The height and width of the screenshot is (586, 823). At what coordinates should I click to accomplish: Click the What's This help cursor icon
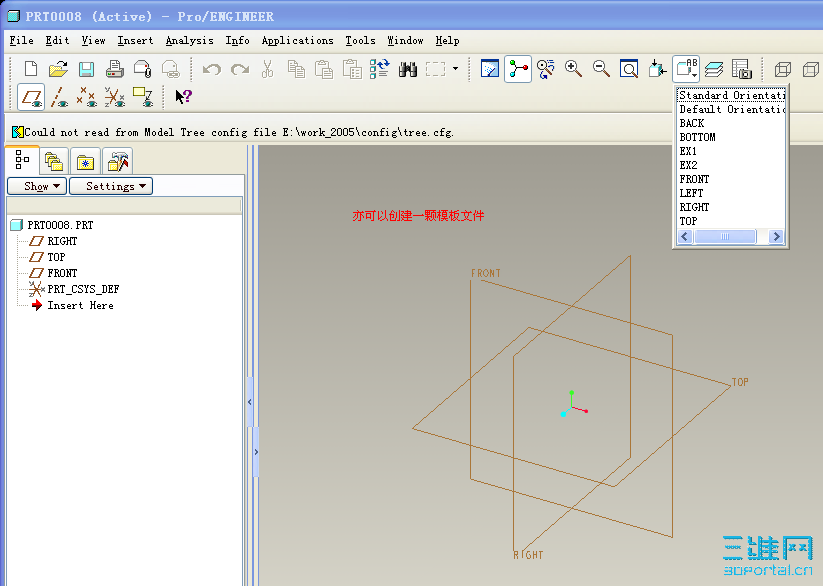tap(183, 97)
